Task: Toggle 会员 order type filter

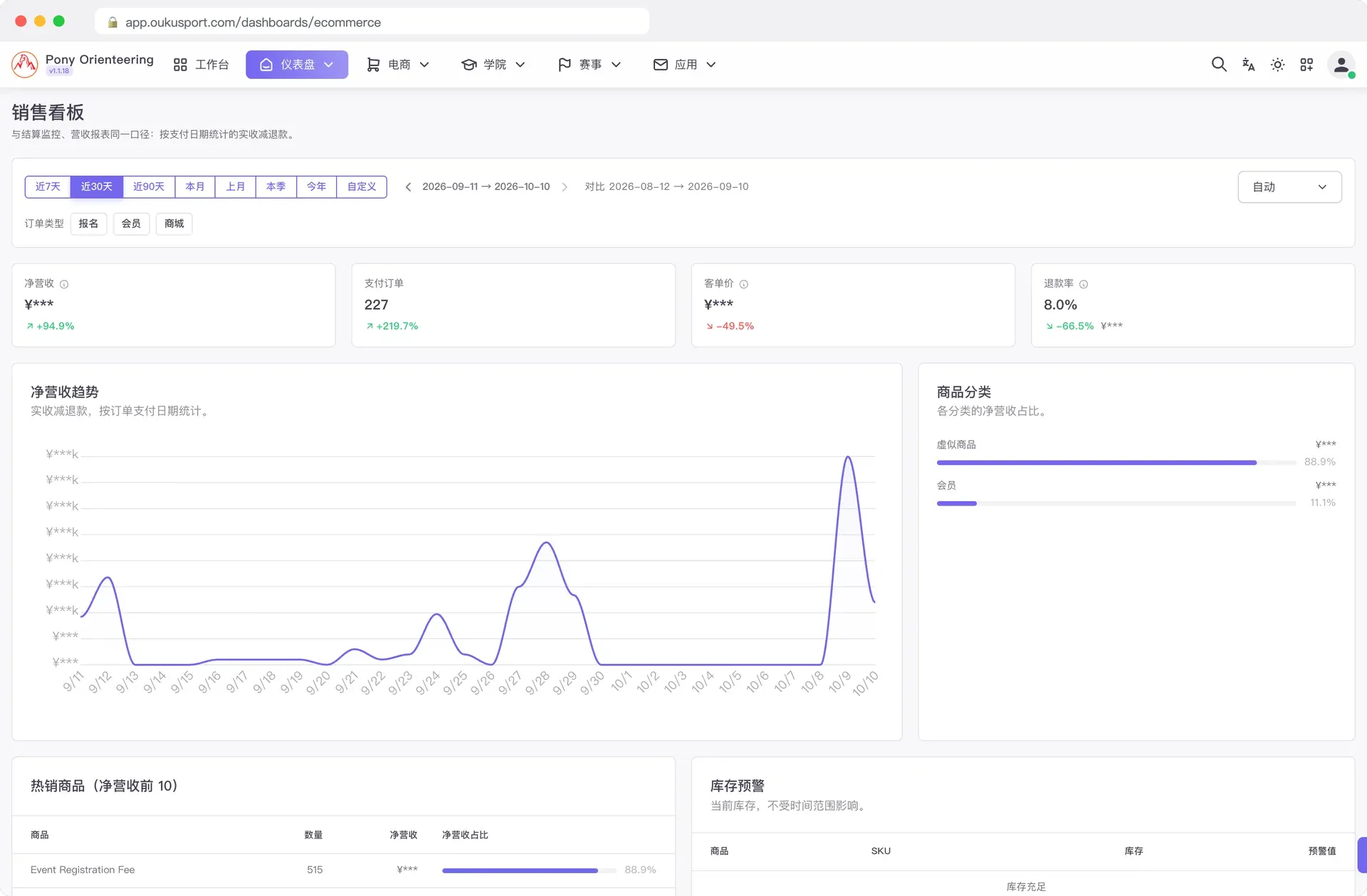Action: [x=131, y=223]
